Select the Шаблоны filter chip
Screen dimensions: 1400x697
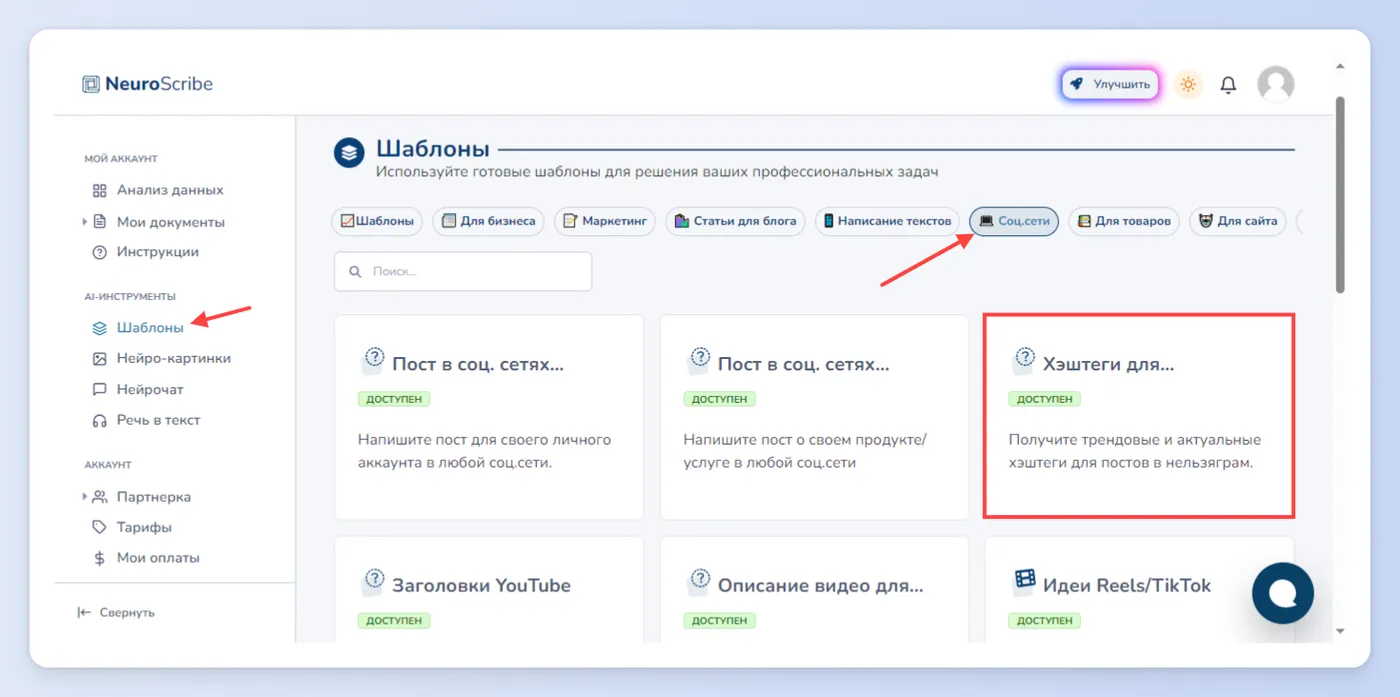coord(378,221)
